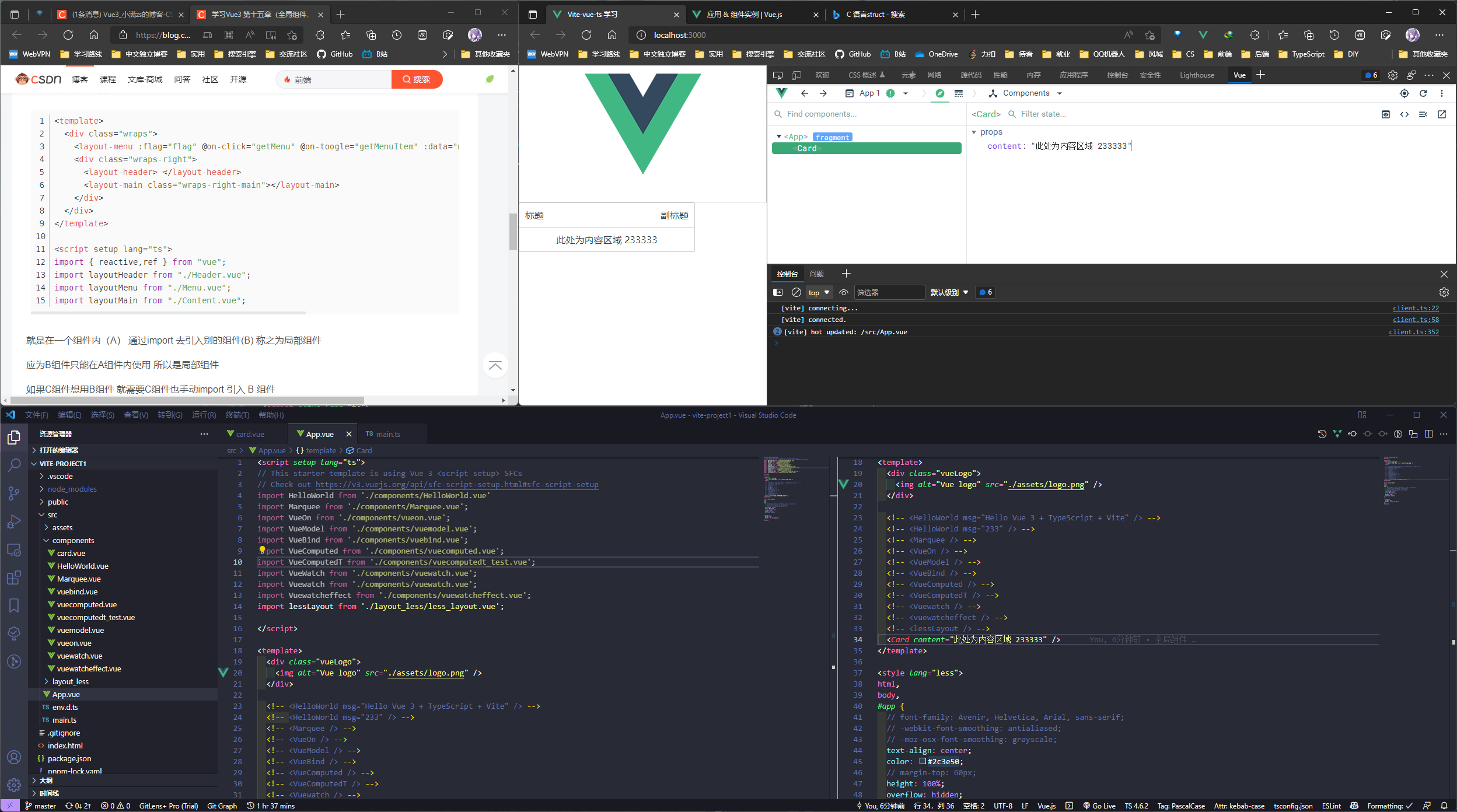Click Filter state input field
The image size is (1457, 812).
(1190, 114)
